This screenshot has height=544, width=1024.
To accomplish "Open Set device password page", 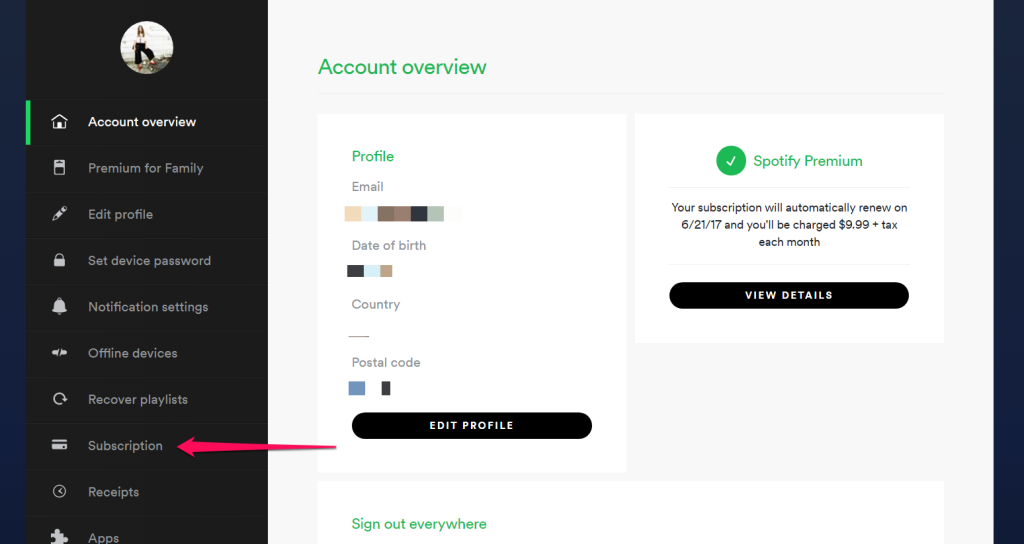I will click(x=149, y=261).
